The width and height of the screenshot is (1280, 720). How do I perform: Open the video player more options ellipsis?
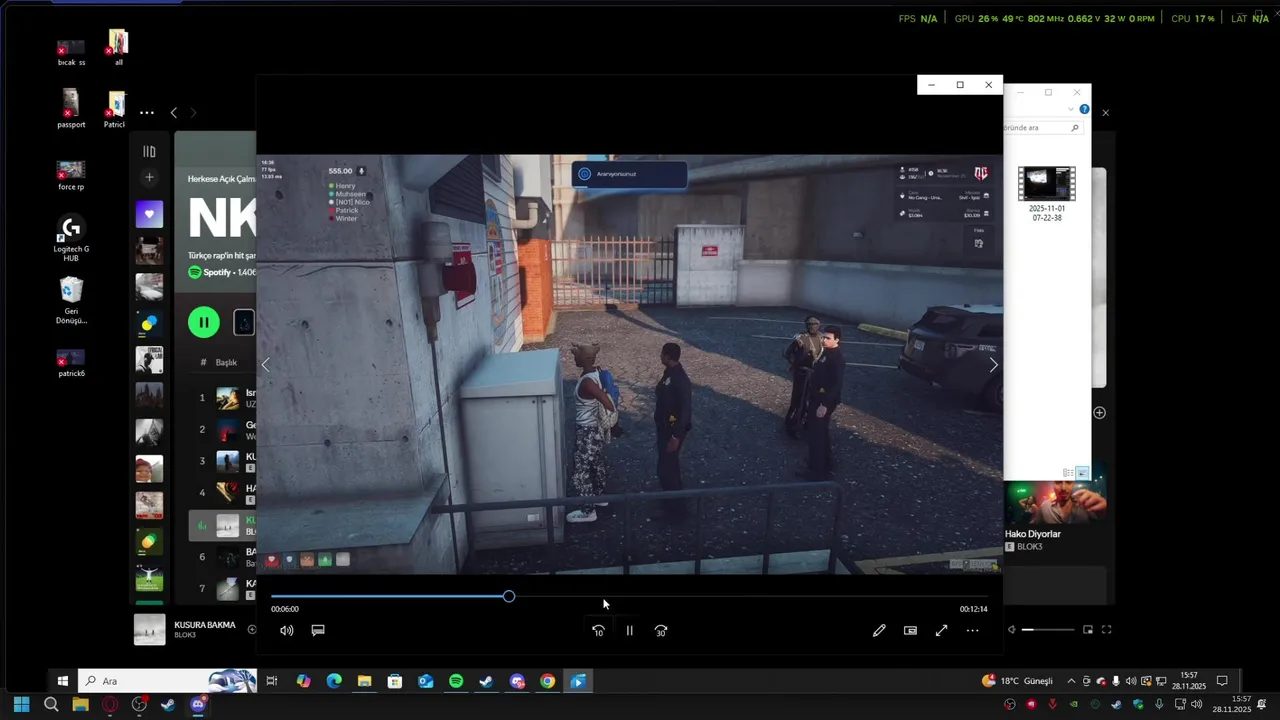972,631
